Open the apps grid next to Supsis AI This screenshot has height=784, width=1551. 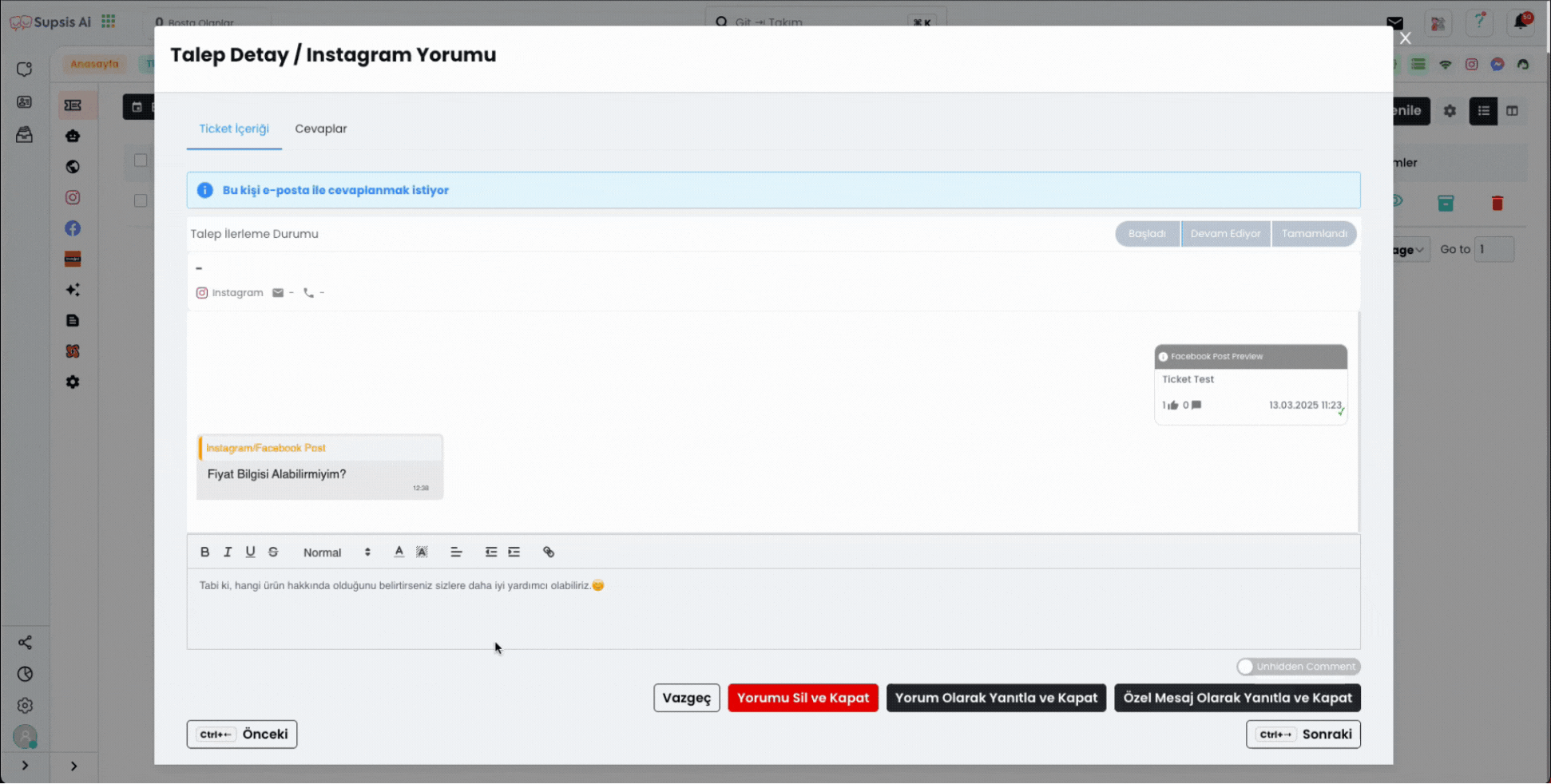click(x=109, y=22)
